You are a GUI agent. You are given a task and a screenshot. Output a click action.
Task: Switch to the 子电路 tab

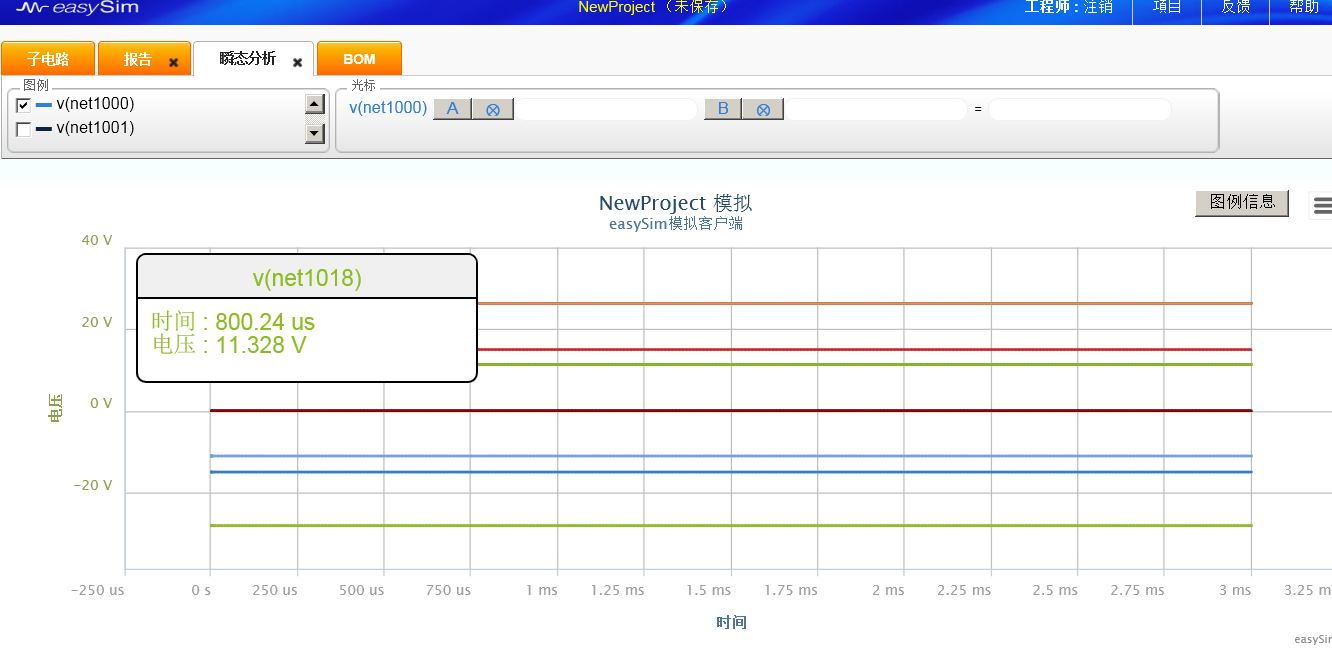point(48,59)
